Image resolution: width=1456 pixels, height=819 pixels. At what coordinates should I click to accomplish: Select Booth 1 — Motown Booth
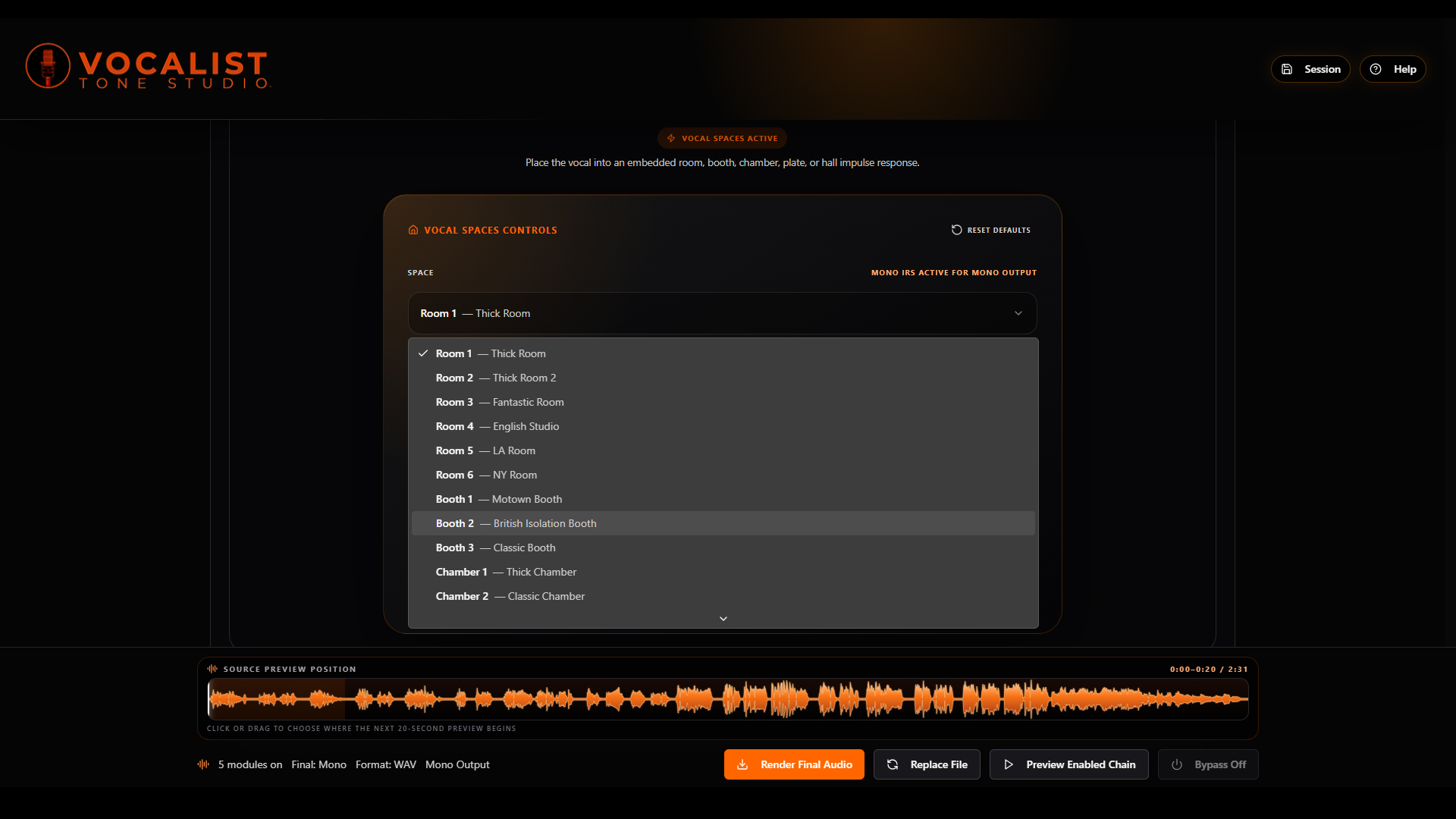[723, 499]
